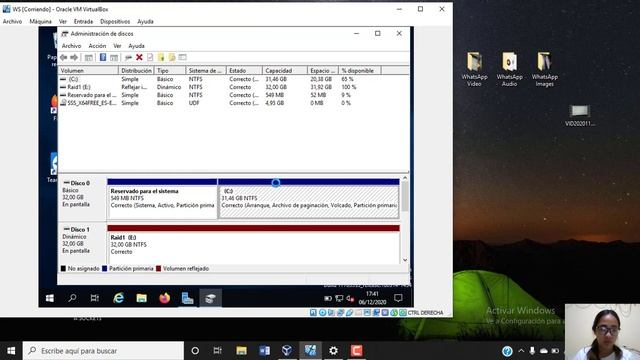Viewport: 640px width, 360px height.
Task: Click the Cortana circle in host taskbar
Action: click(x=195, y=351)
